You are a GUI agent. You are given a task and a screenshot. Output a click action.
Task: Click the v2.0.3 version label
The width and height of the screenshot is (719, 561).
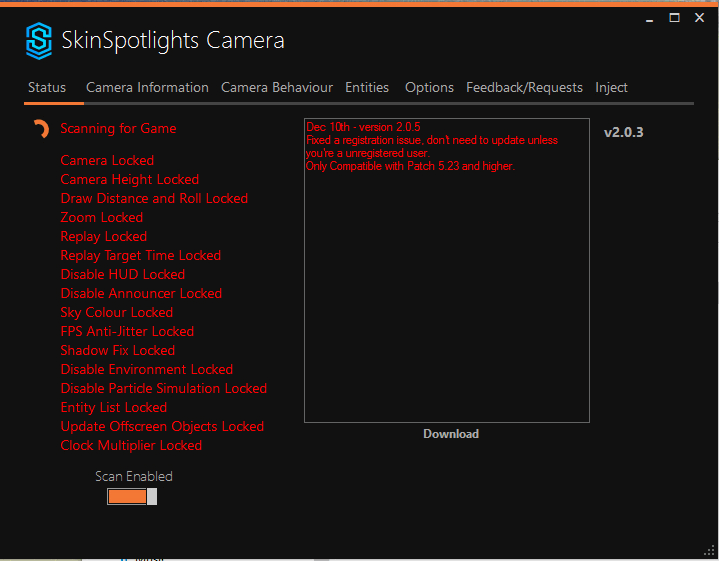pos(624,133)
